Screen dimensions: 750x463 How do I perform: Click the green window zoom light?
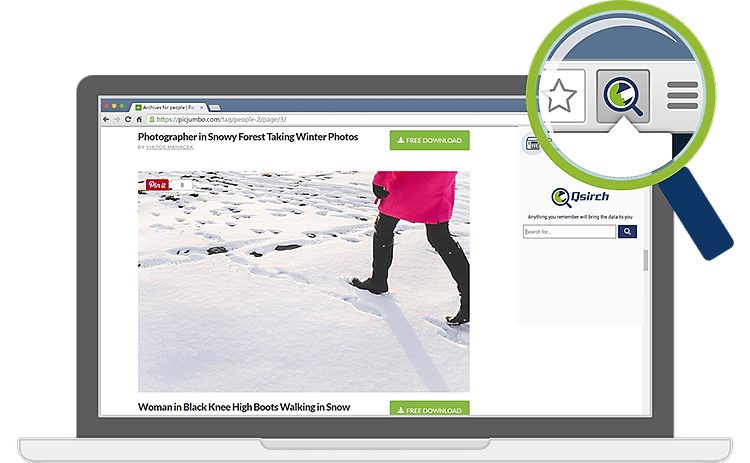click(122, 106)
